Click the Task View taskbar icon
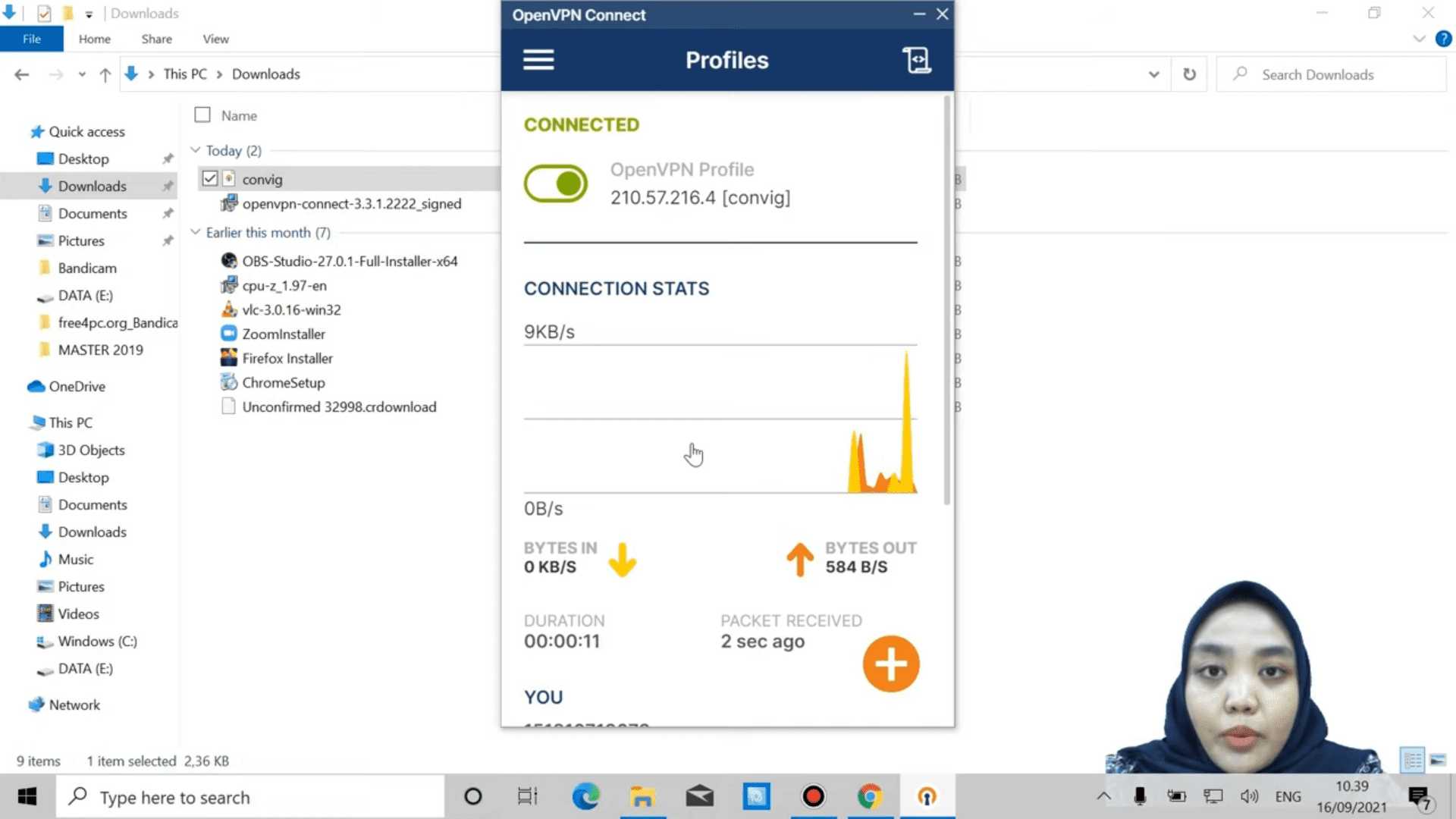This screenshot has height=819, width=1456. pos(528,796)
